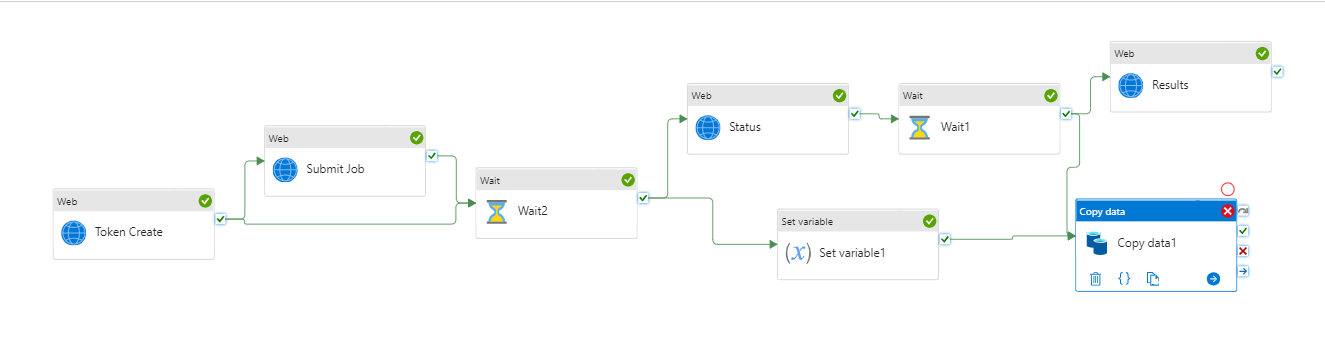Click the red error icon on Copy data
The width and height of the screenshot is (1325, 362).
click(x=1227, y=211)
